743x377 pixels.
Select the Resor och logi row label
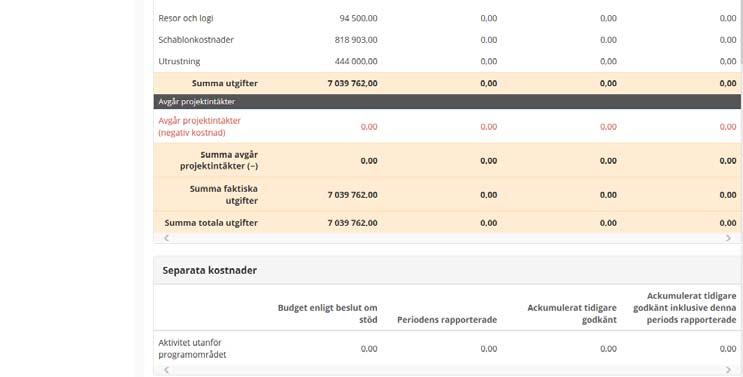(186, 18)
